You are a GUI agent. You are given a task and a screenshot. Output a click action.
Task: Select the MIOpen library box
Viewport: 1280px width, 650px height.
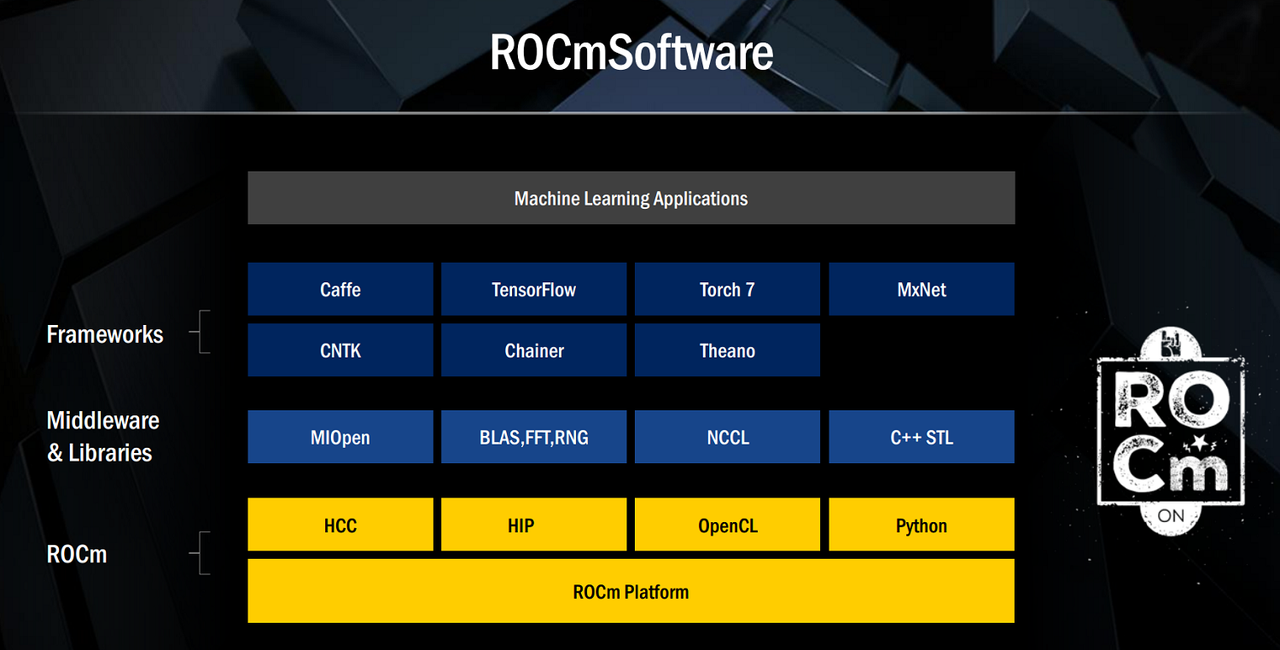(340, 437)
